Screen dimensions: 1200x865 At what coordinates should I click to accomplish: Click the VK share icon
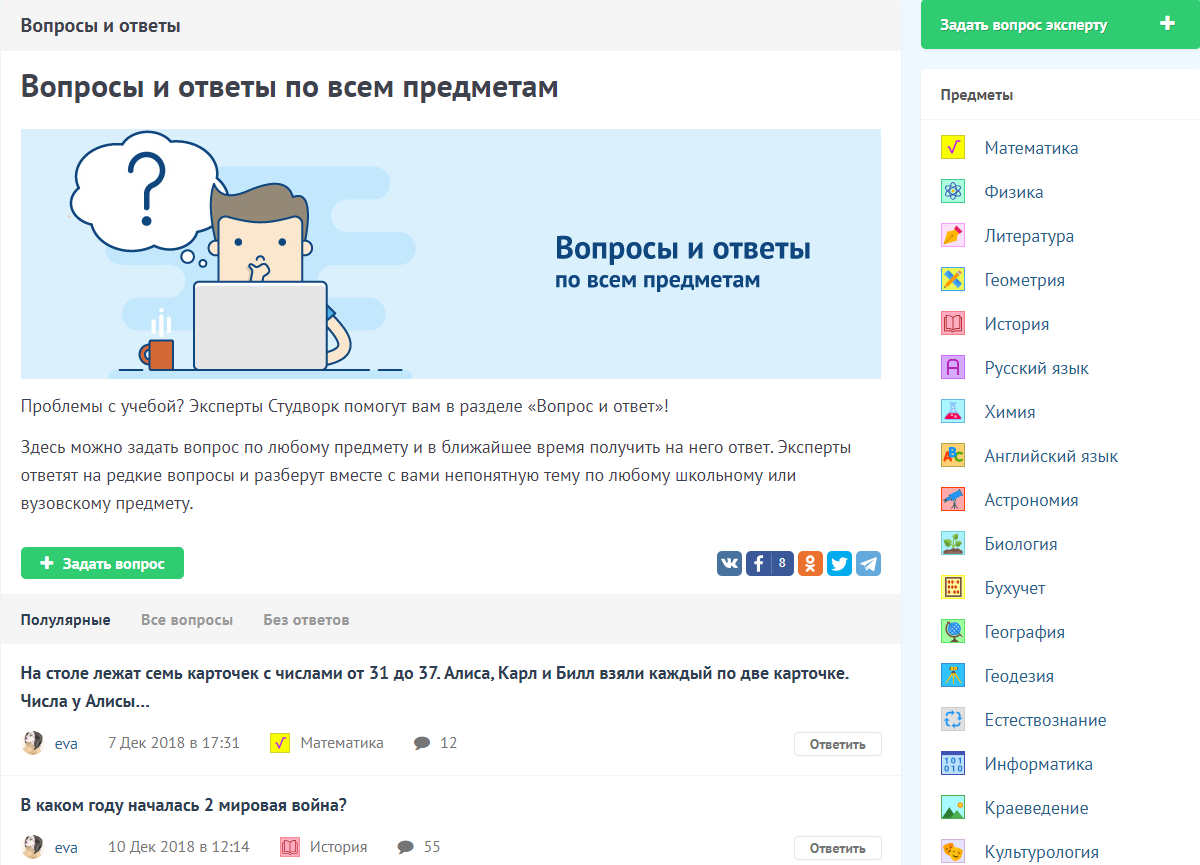(x=729, y=563)
